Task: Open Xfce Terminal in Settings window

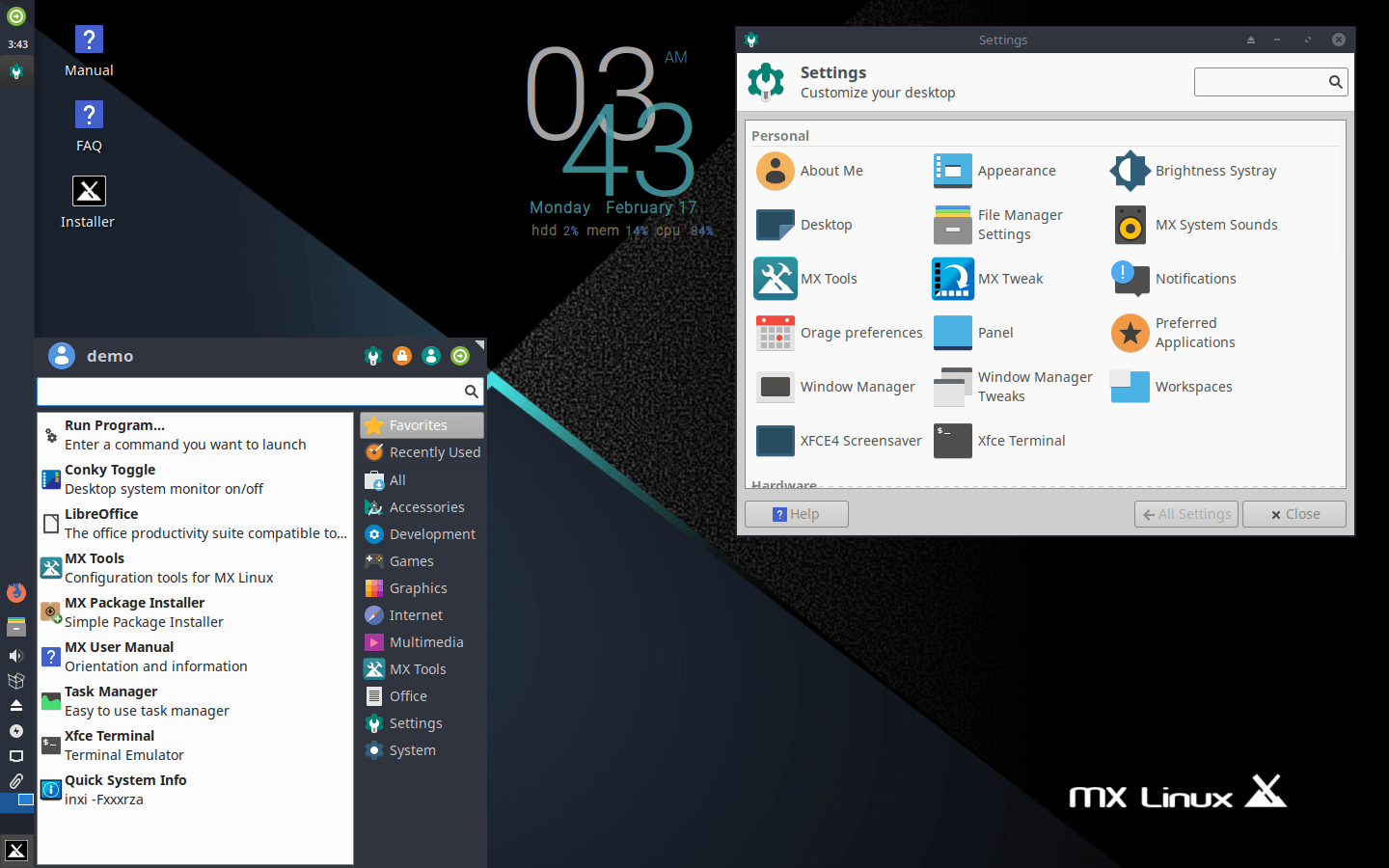Action: coord(999,441)
